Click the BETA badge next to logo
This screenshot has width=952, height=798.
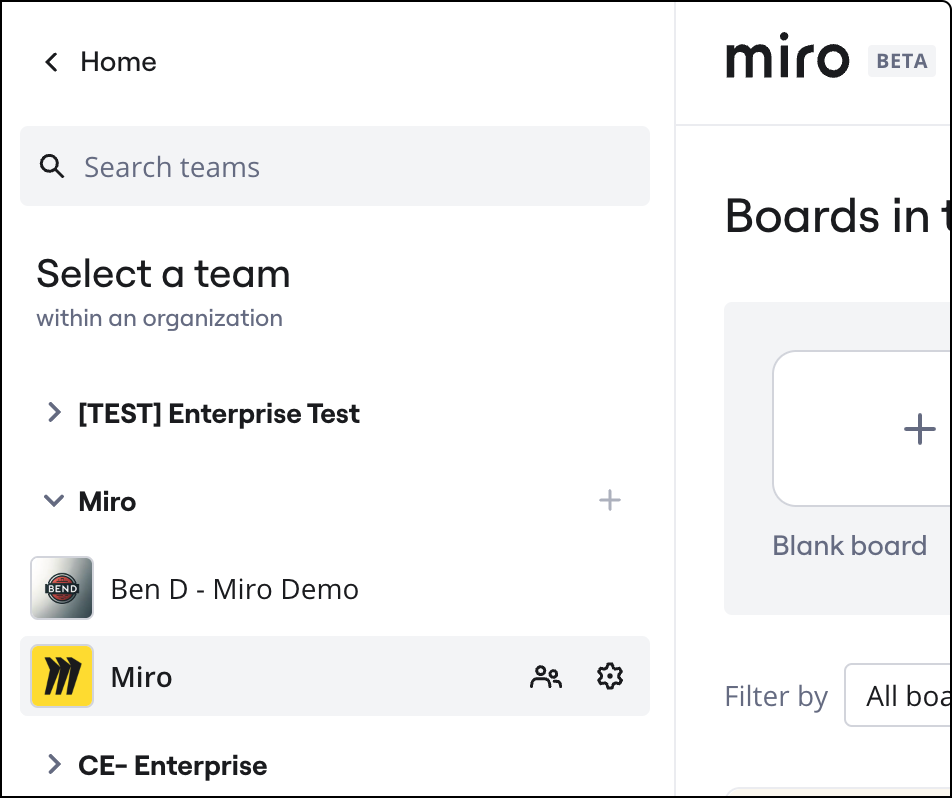pos(901,61)
